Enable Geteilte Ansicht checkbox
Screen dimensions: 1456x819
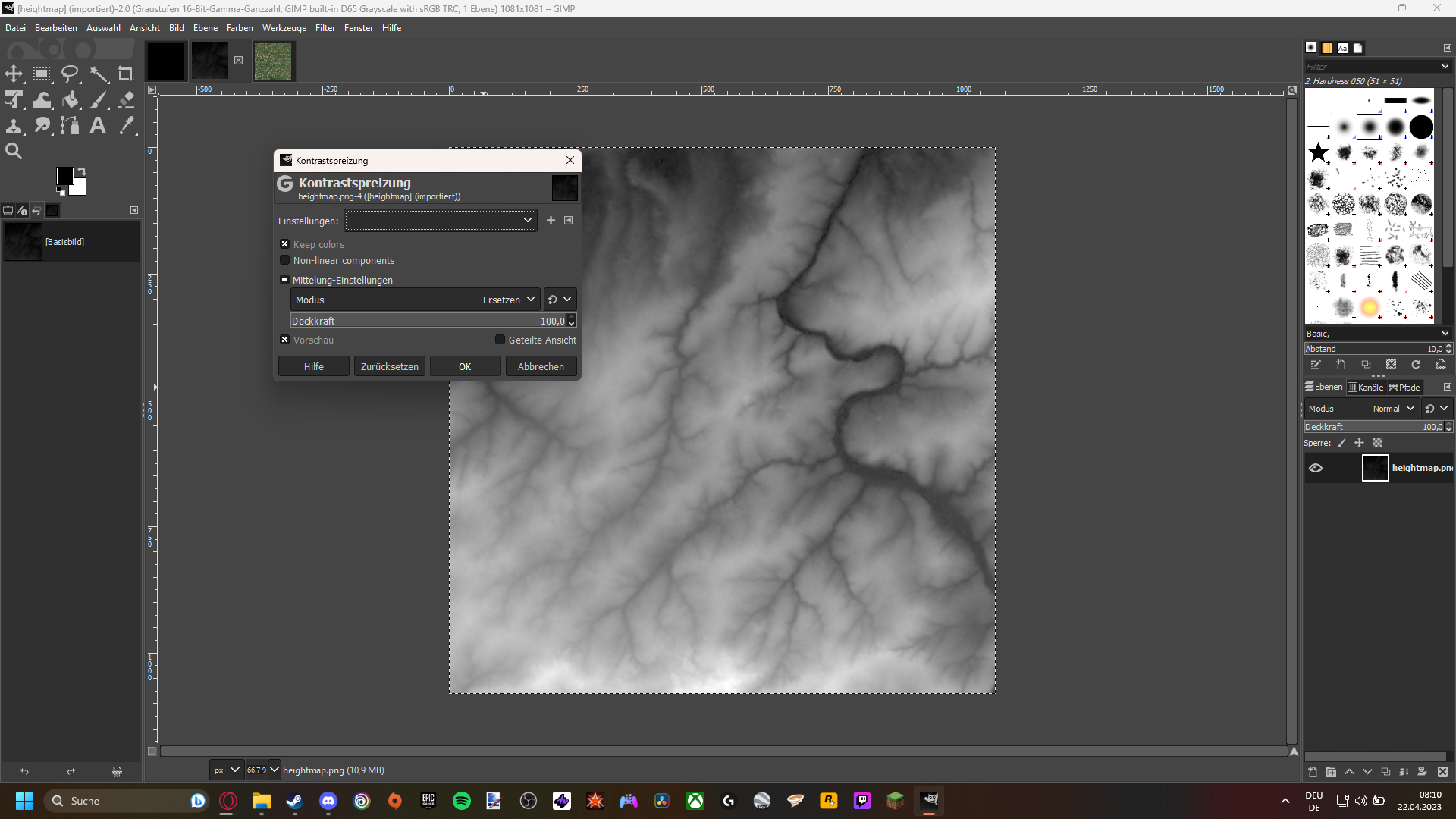coord(500,340)
